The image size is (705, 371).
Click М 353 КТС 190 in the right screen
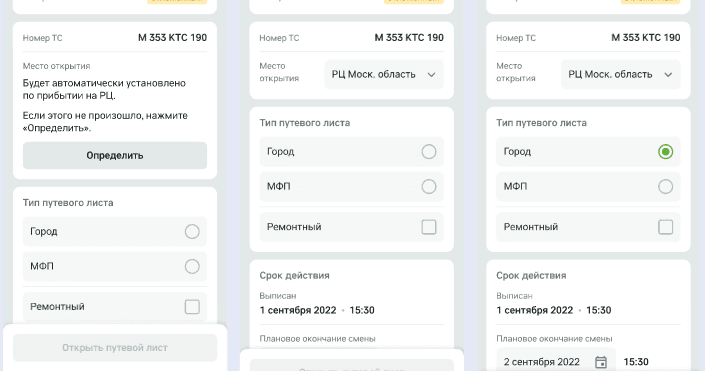(x=646, y=38)
